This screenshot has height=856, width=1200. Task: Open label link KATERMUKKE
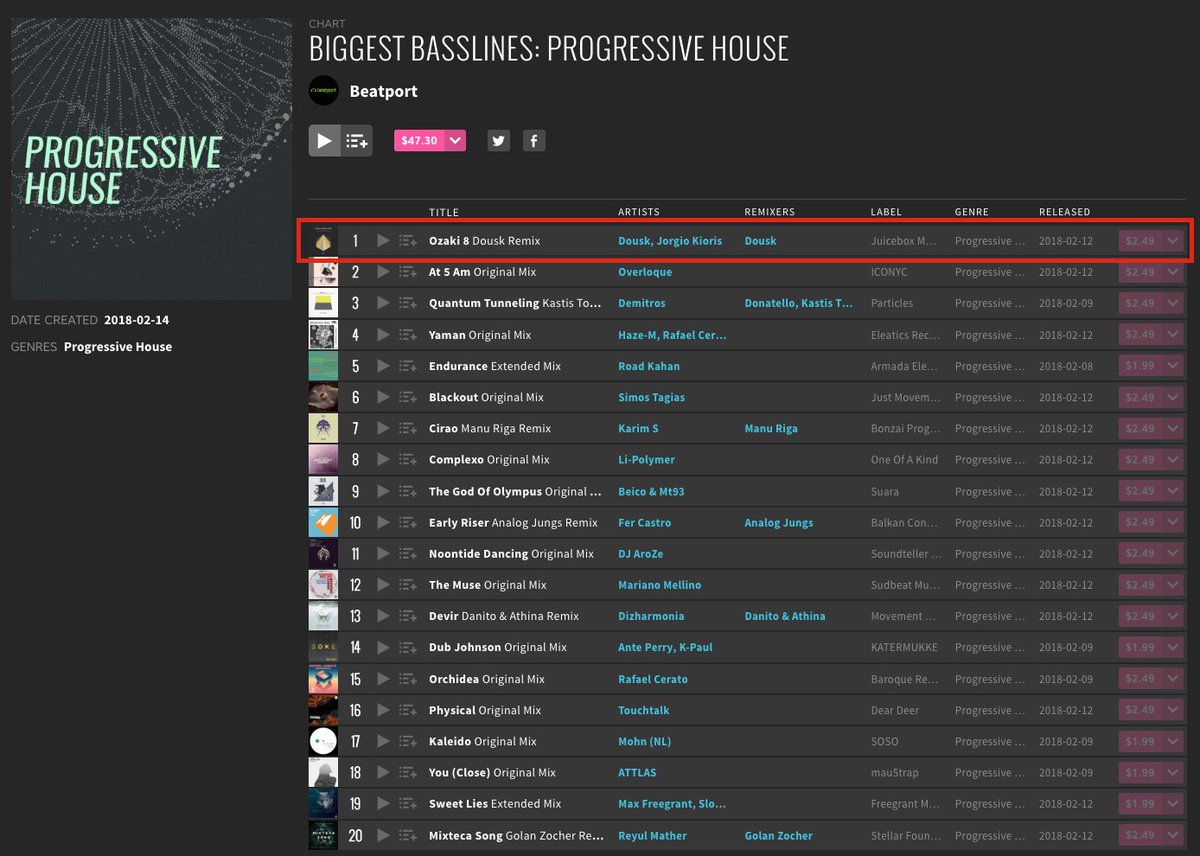(904, 647)
